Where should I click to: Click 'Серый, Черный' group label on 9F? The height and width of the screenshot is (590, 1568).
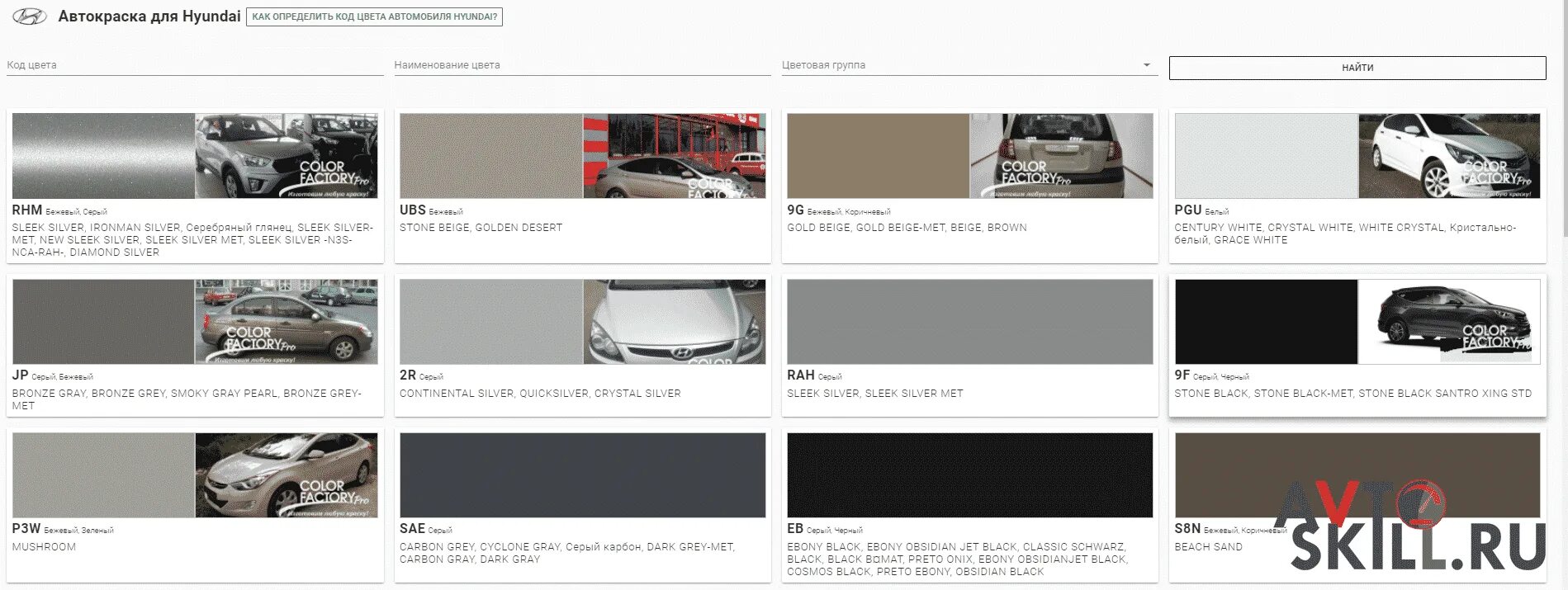point(1221,377)
